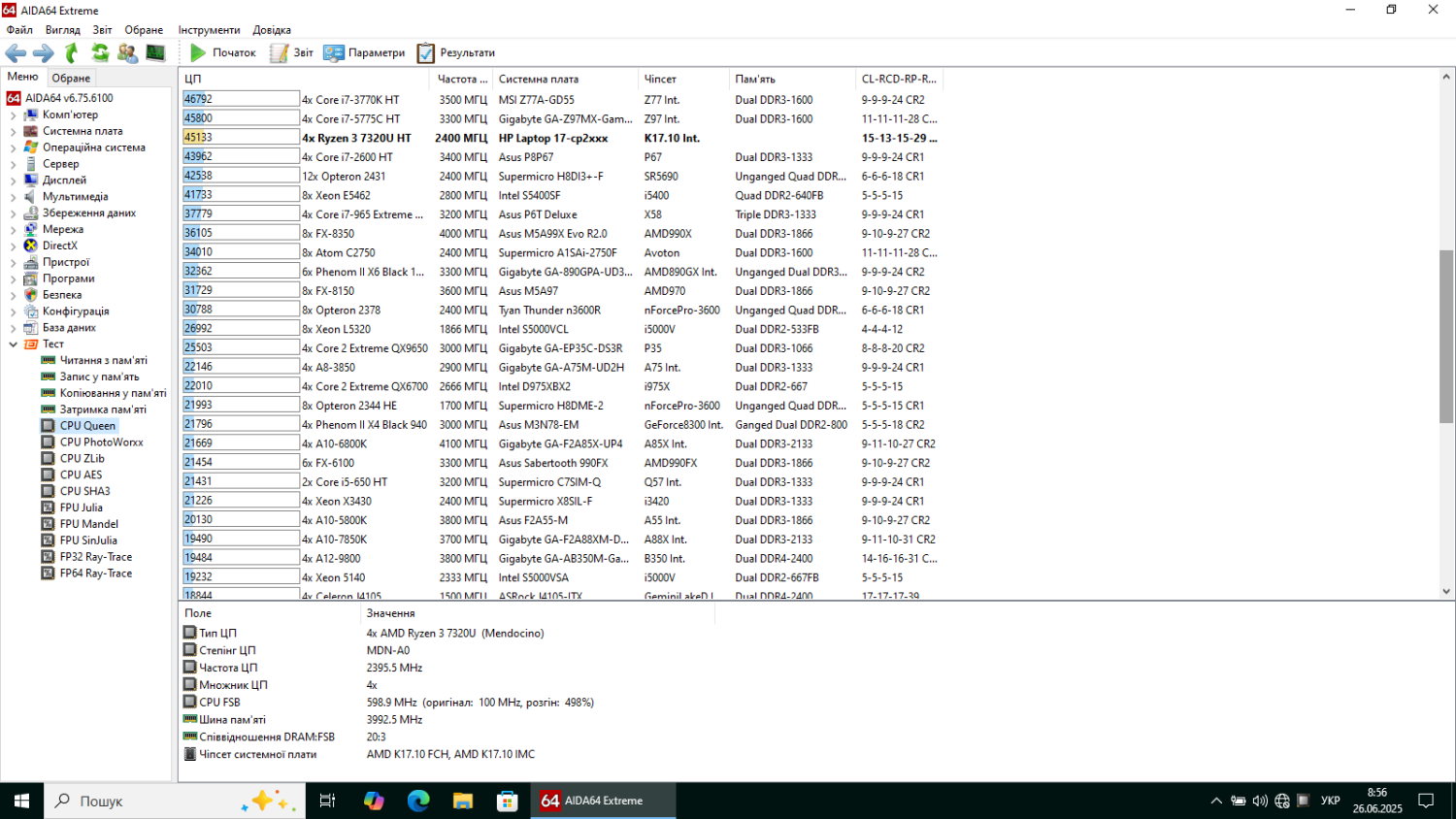Viewport: 1456px width, 819px height.
Task: Select CPU PhotoWorxx benchmark
Action: pyautogui.click(x=101, y=442)
